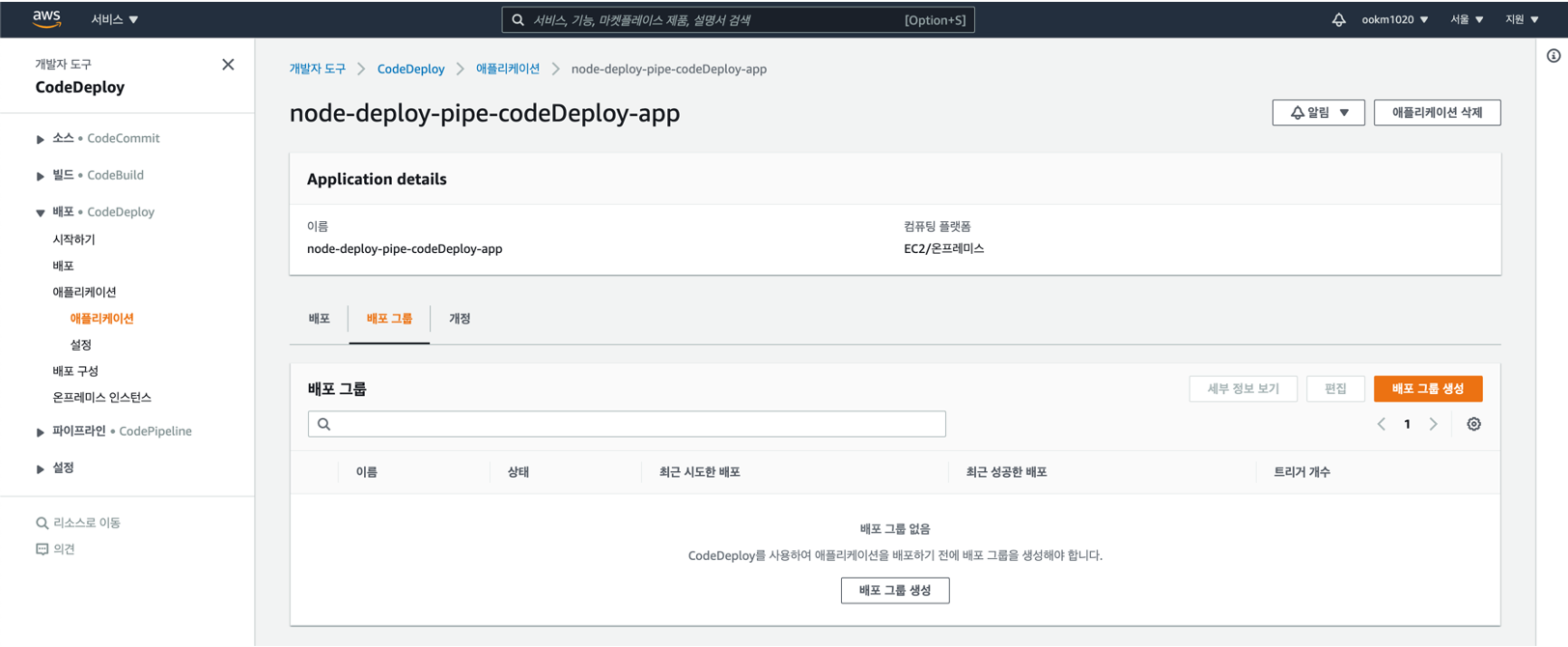Expand the 소스 CodeCommit section
Viewport: 1568px width, 647px height.
pyautogui.click(x=41, y=139)
